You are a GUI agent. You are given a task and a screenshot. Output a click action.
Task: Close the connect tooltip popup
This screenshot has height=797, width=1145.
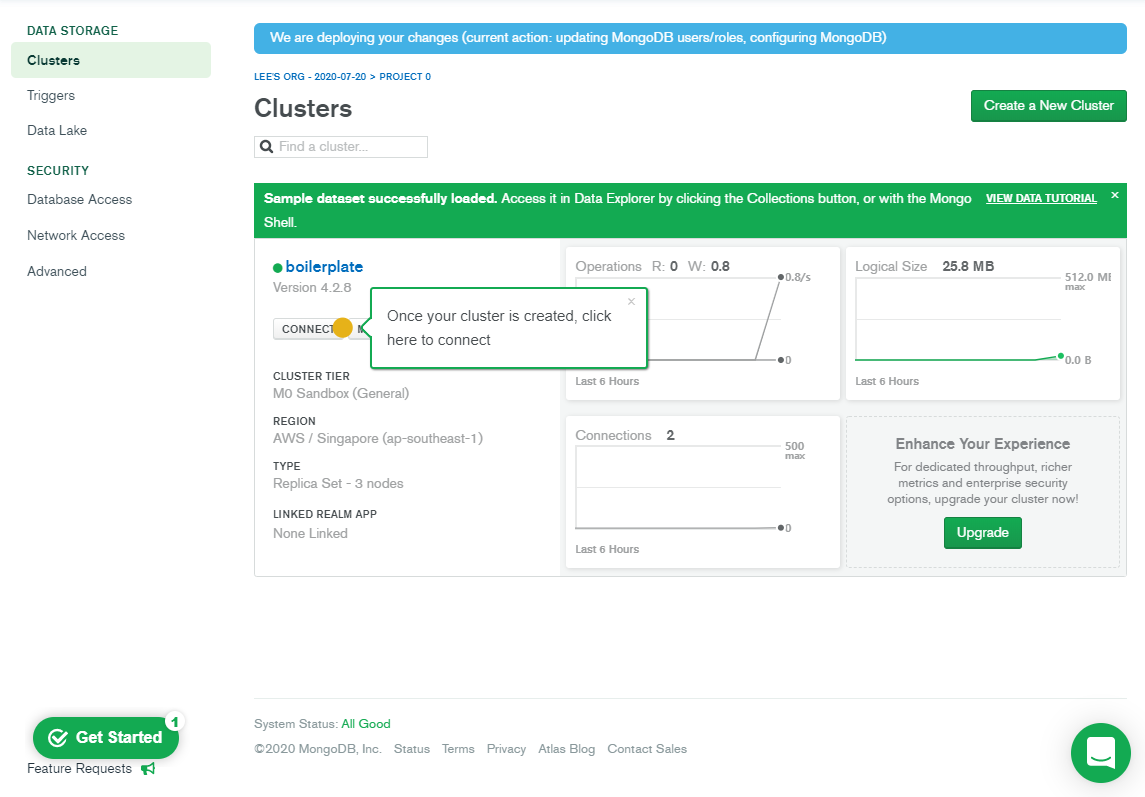pyautogui.click(x=632, y=301)
